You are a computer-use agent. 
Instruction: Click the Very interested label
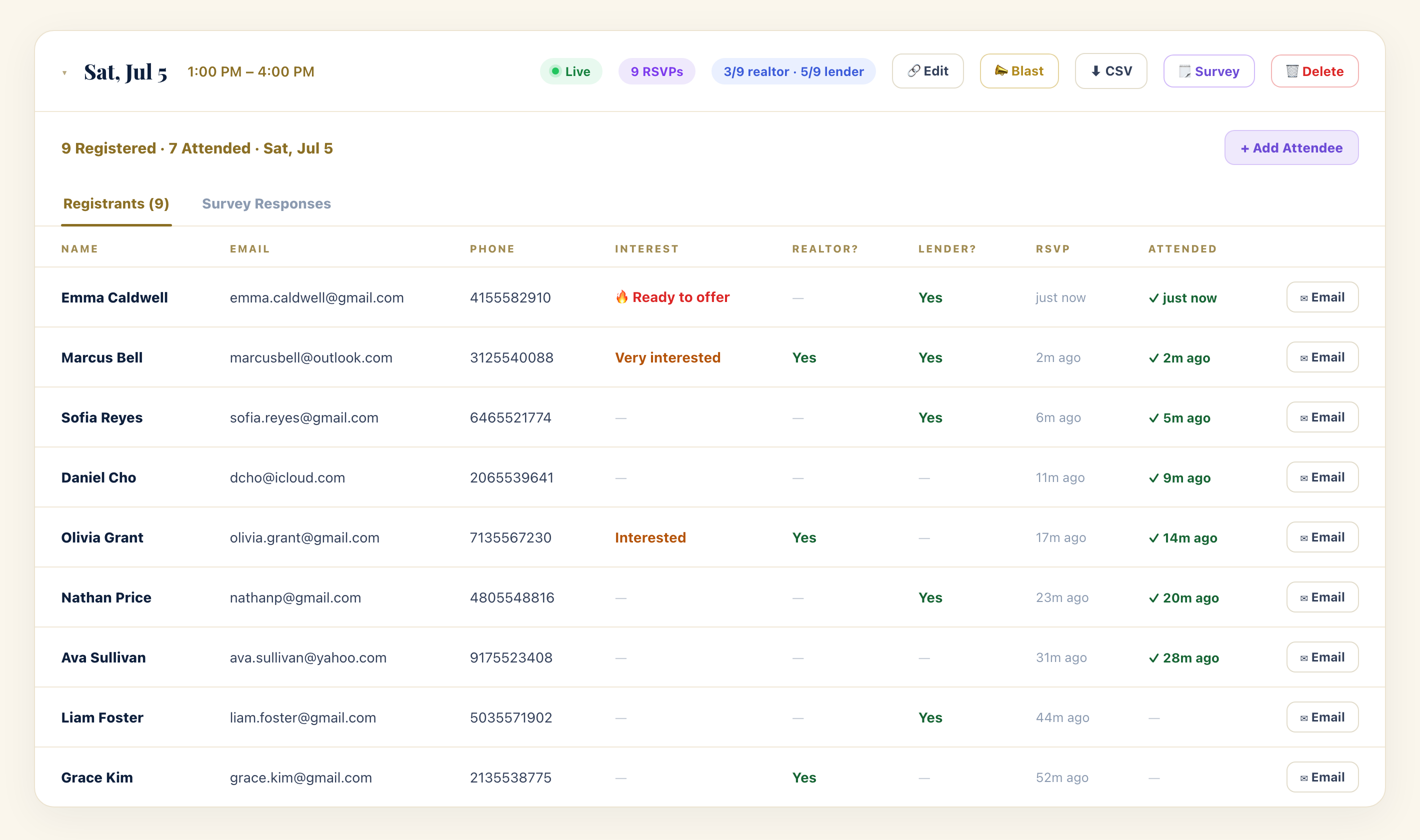pos(667,357)
